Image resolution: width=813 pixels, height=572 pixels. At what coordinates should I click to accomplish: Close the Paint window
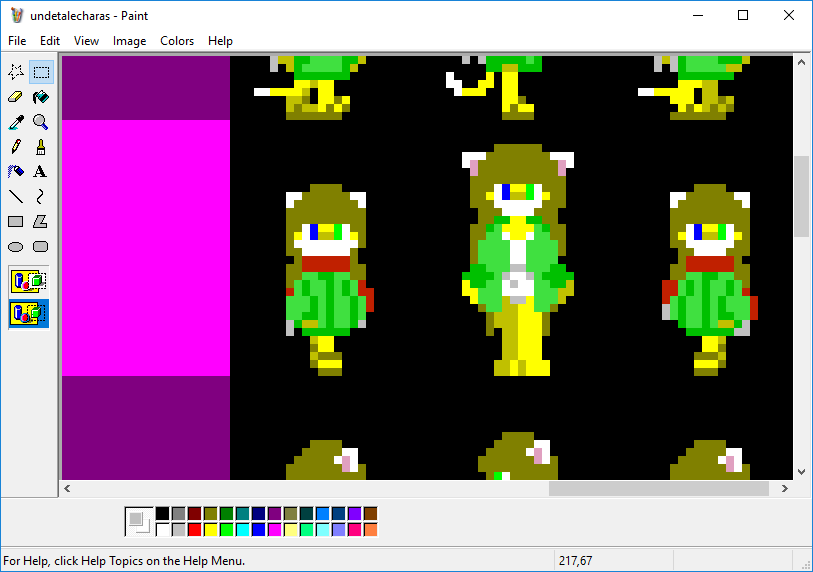[789, 15]
